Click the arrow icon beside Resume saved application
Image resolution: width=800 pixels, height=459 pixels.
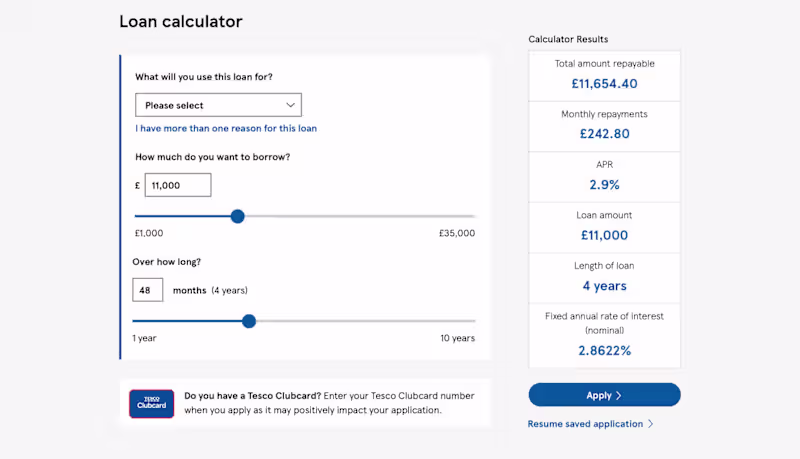(x=651, y=424)
